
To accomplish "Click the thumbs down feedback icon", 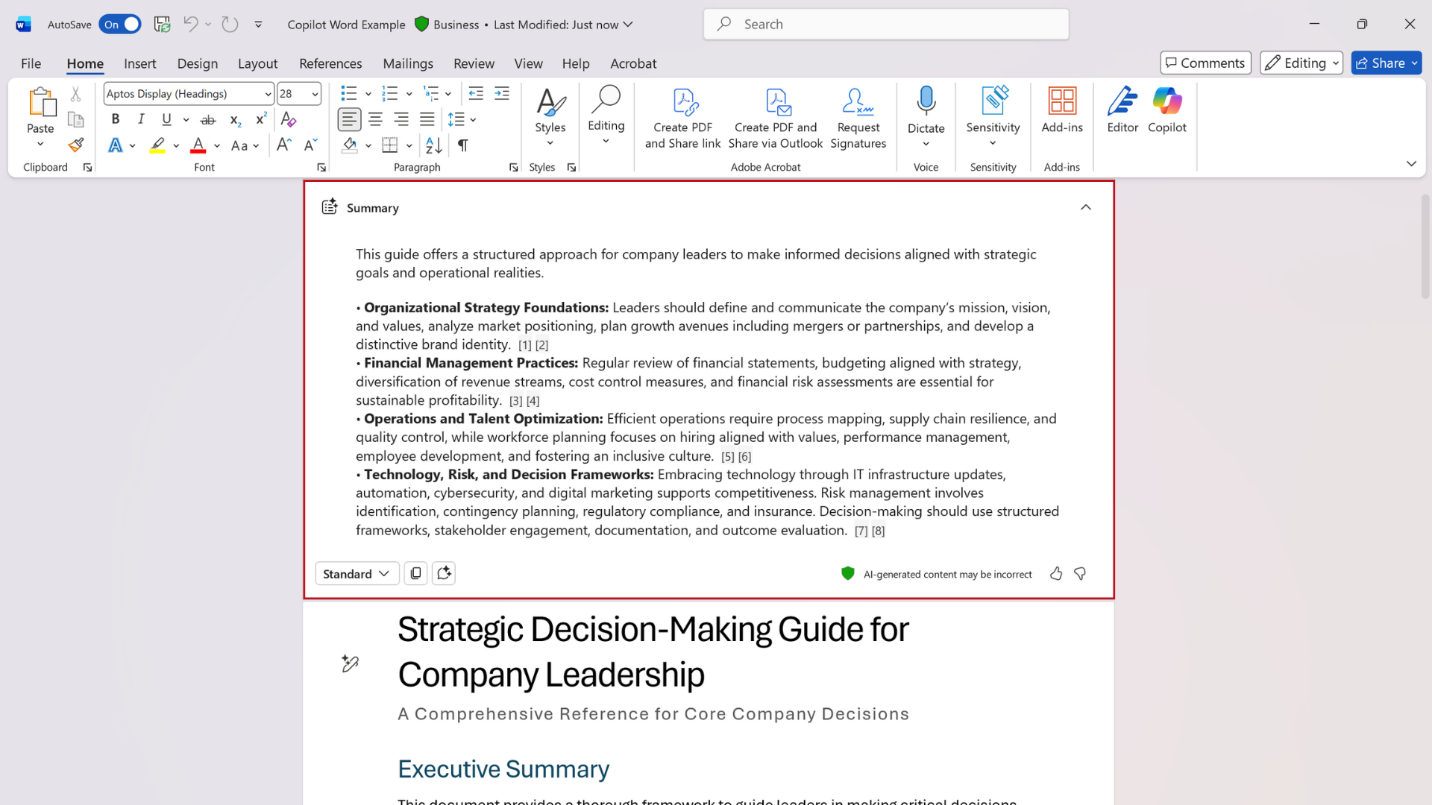I will point(1080,573).
